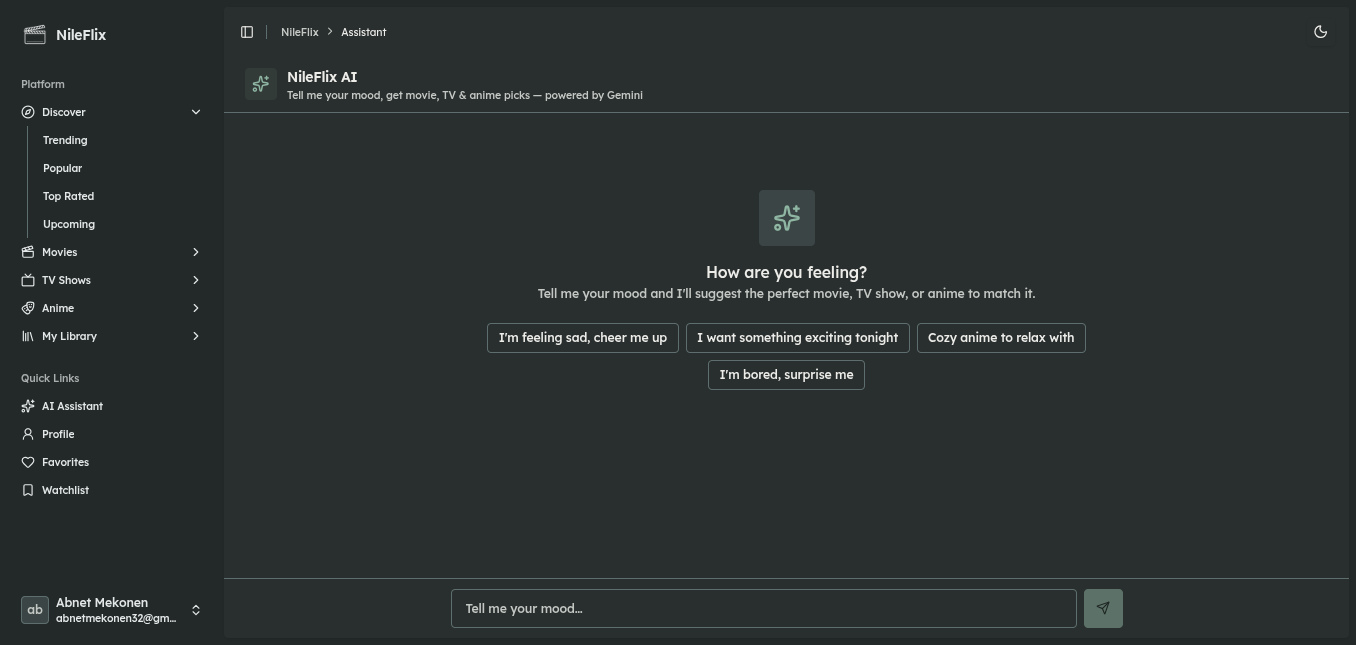Screen dimensions: 1356x645
Task: Toggle the sidebar panel icon
Action: 247,32
